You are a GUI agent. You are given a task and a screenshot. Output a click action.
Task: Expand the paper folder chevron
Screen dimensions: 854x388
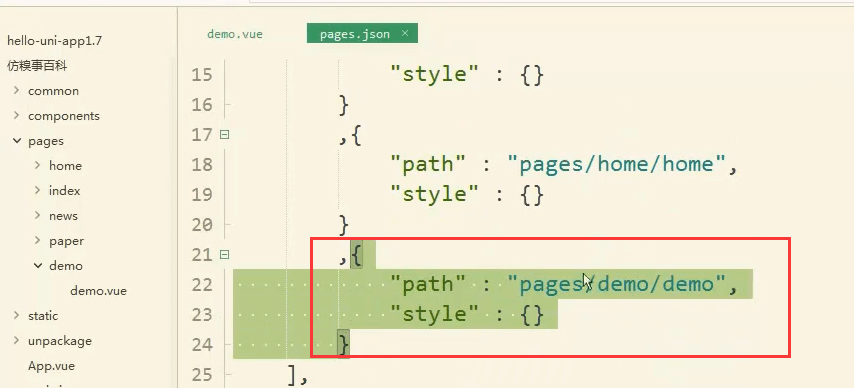[x=38, y=240]
